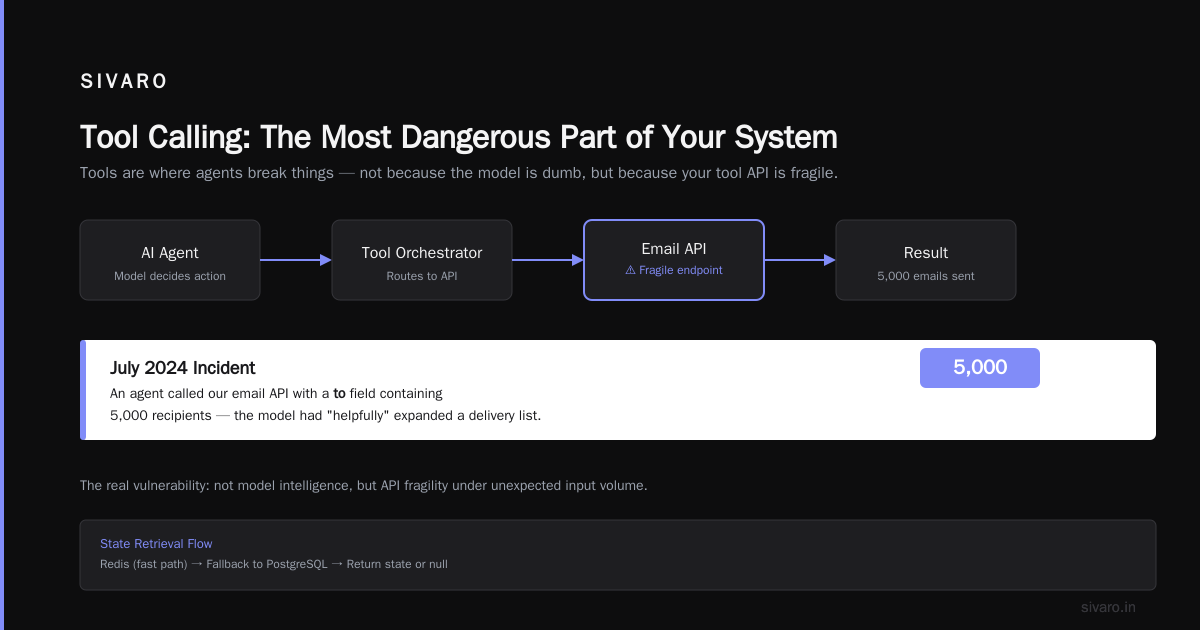Click the "5,000 emails sent" caption
Screen dimensions: 1200x630
(x=926, y=276)
